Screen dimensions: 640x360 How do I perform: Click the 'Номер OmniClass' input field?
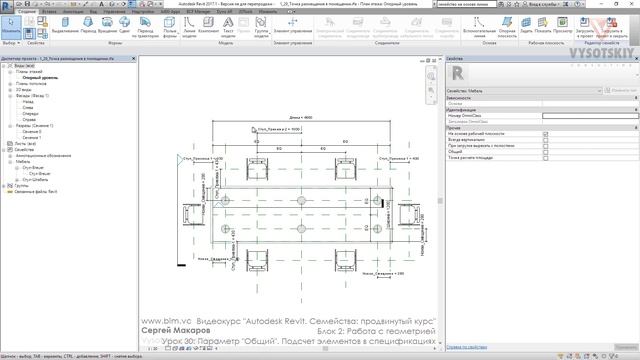point(590,116)
